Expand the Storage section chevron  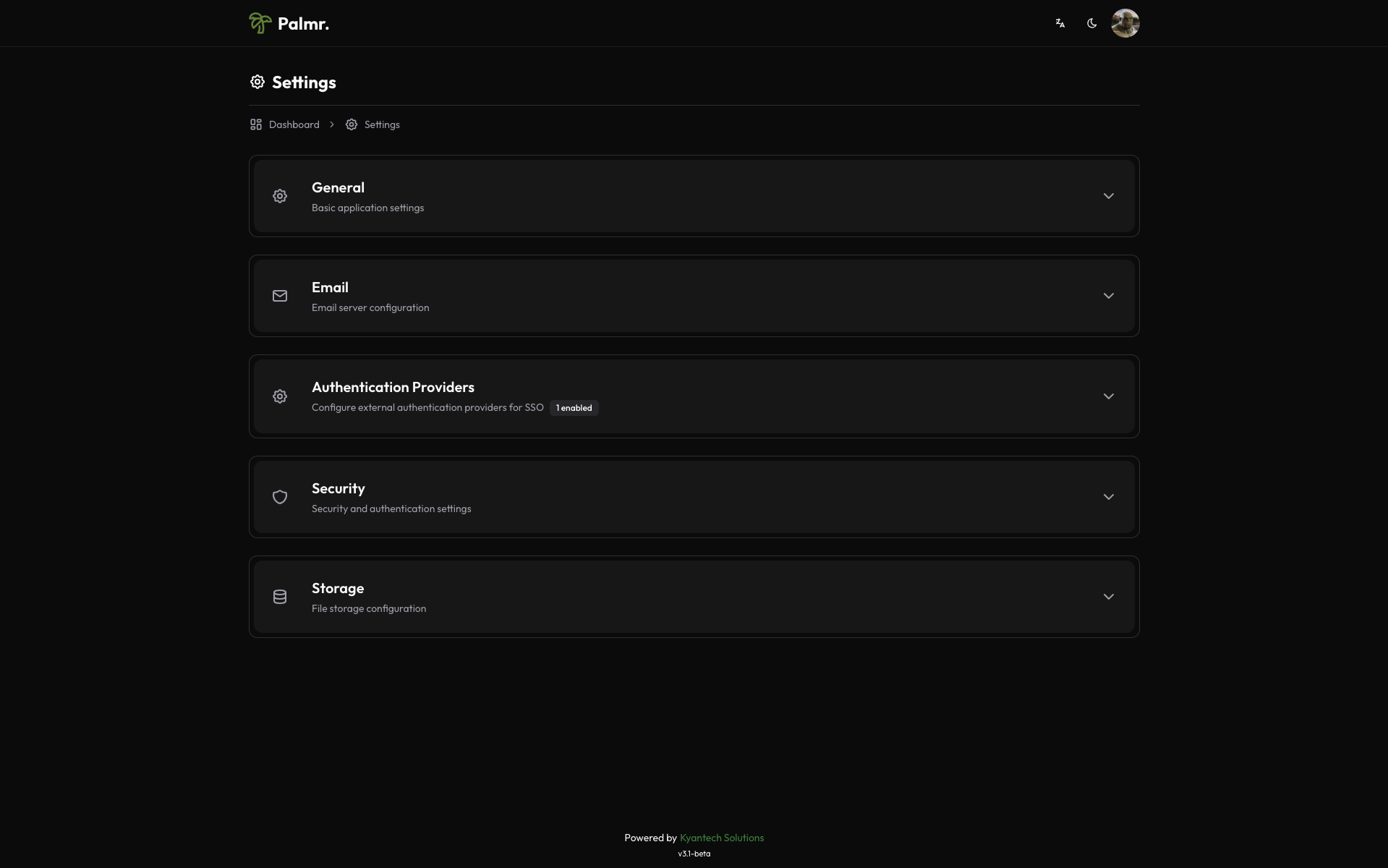(1109, 597)
